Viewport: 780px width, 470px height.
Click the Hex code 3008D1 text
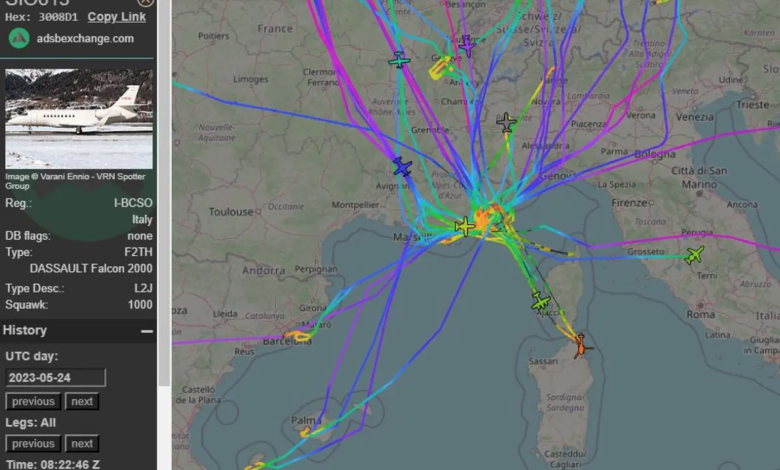coord(58,17)
